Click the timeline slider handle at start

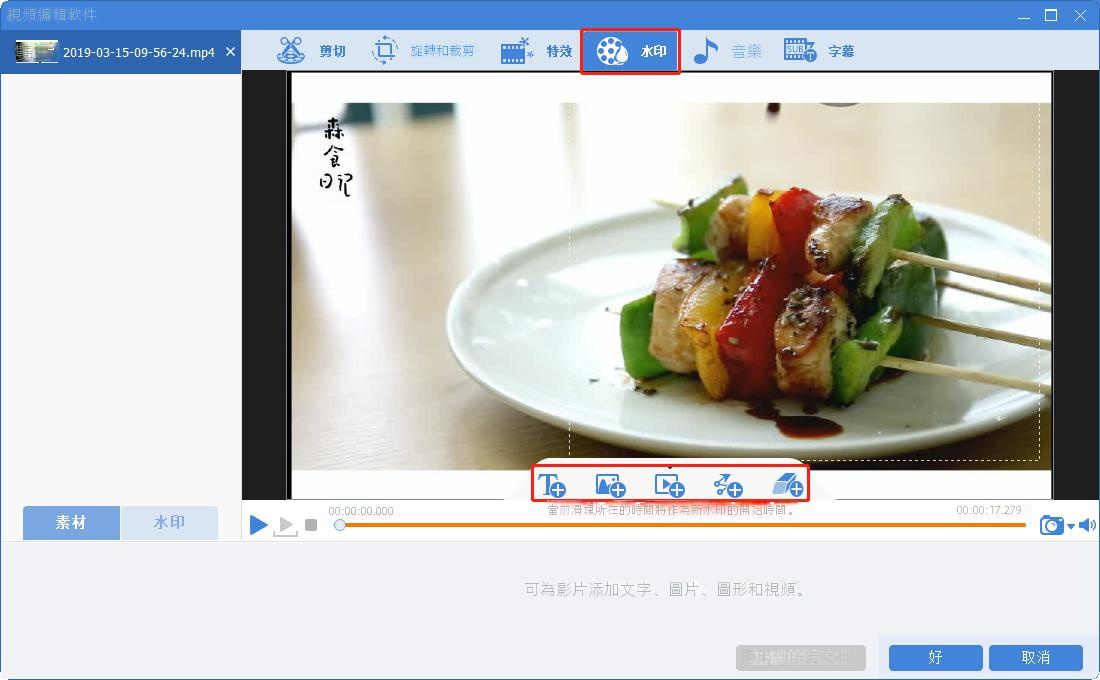click(x=340, y=525)
